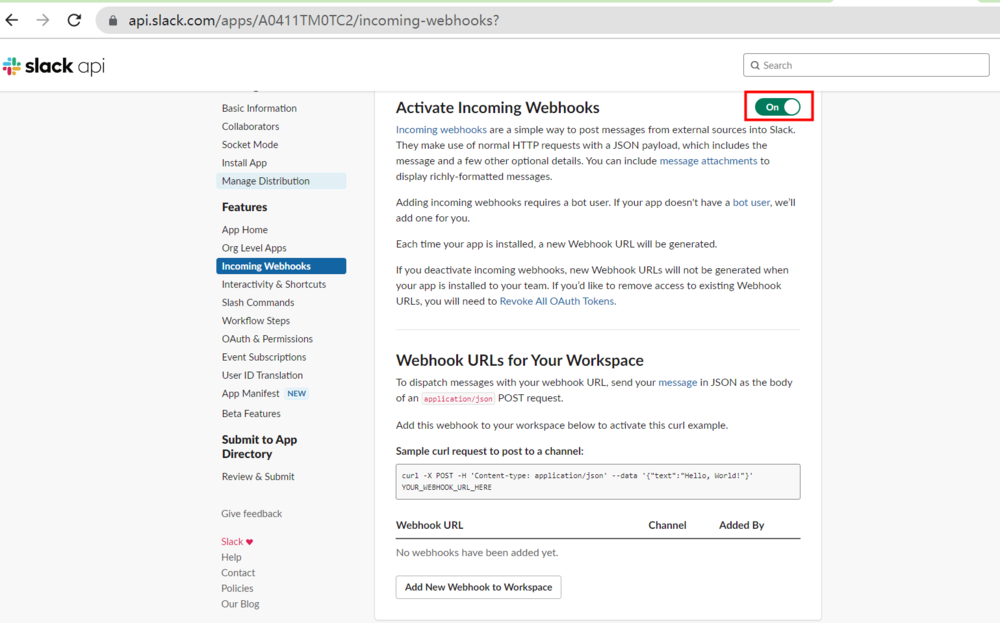Follow the message link in webhook section
Screen dimensions: 1000x623
pos(677,382)
